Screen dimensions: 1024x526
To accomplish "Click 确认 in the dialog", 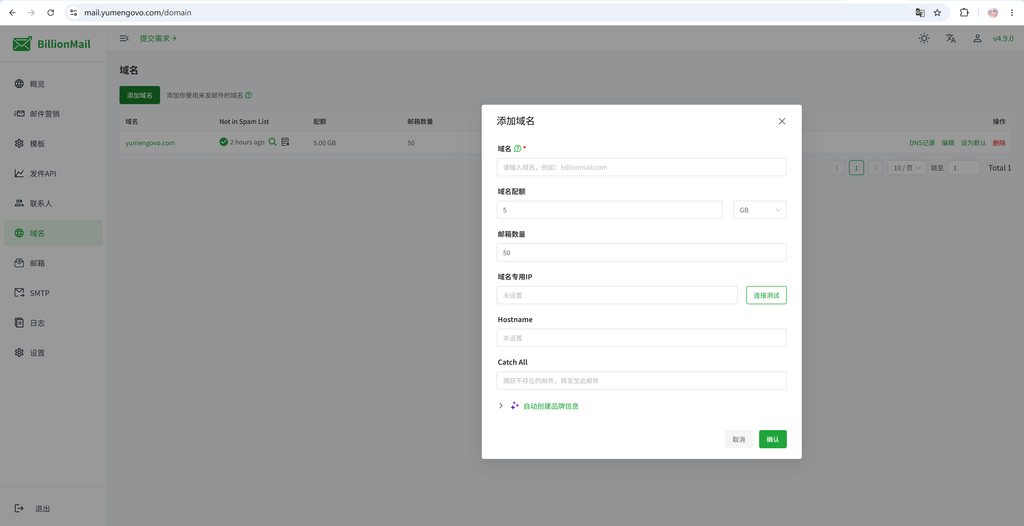I will click(773, 439).
